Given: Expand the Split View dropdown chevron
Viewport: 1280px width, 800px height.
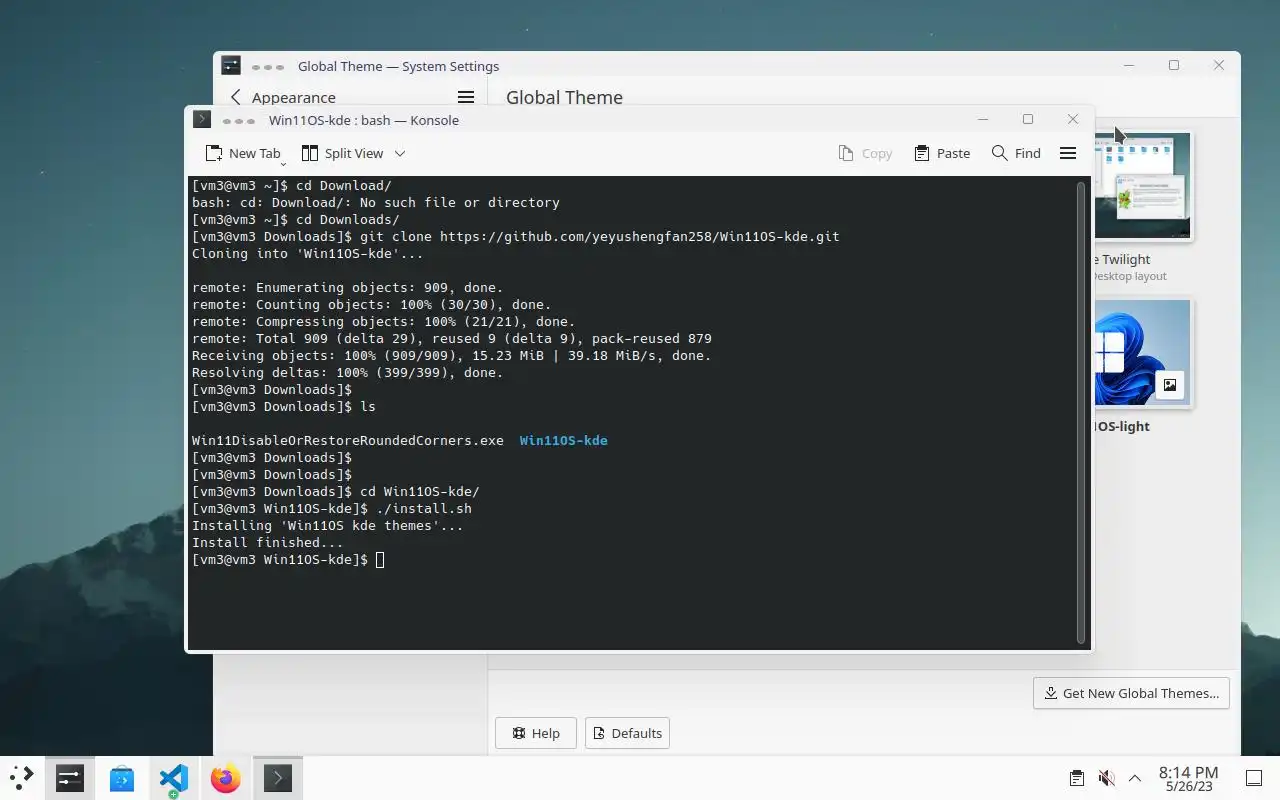Looking at the screenshot, I should [x=400, y=153].
